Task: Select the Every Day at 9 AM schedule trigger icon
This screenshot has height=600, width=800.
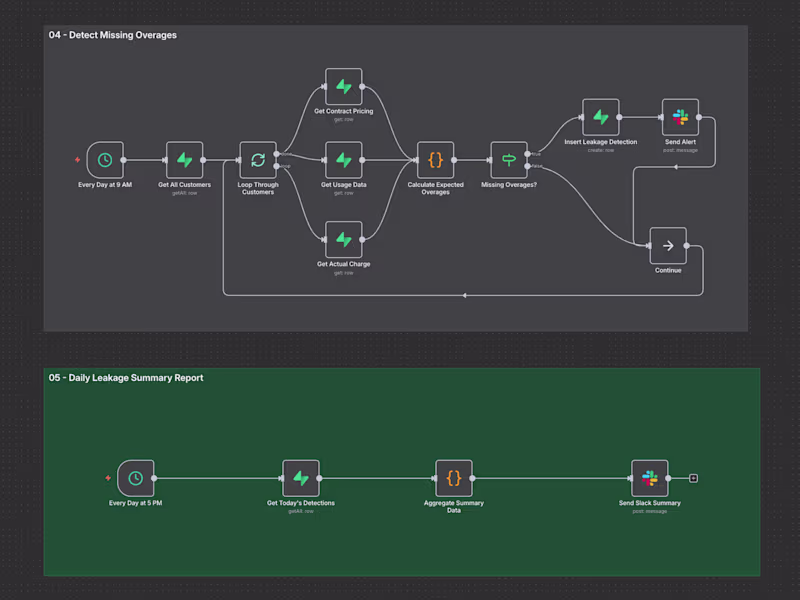Action: [105, 160]
